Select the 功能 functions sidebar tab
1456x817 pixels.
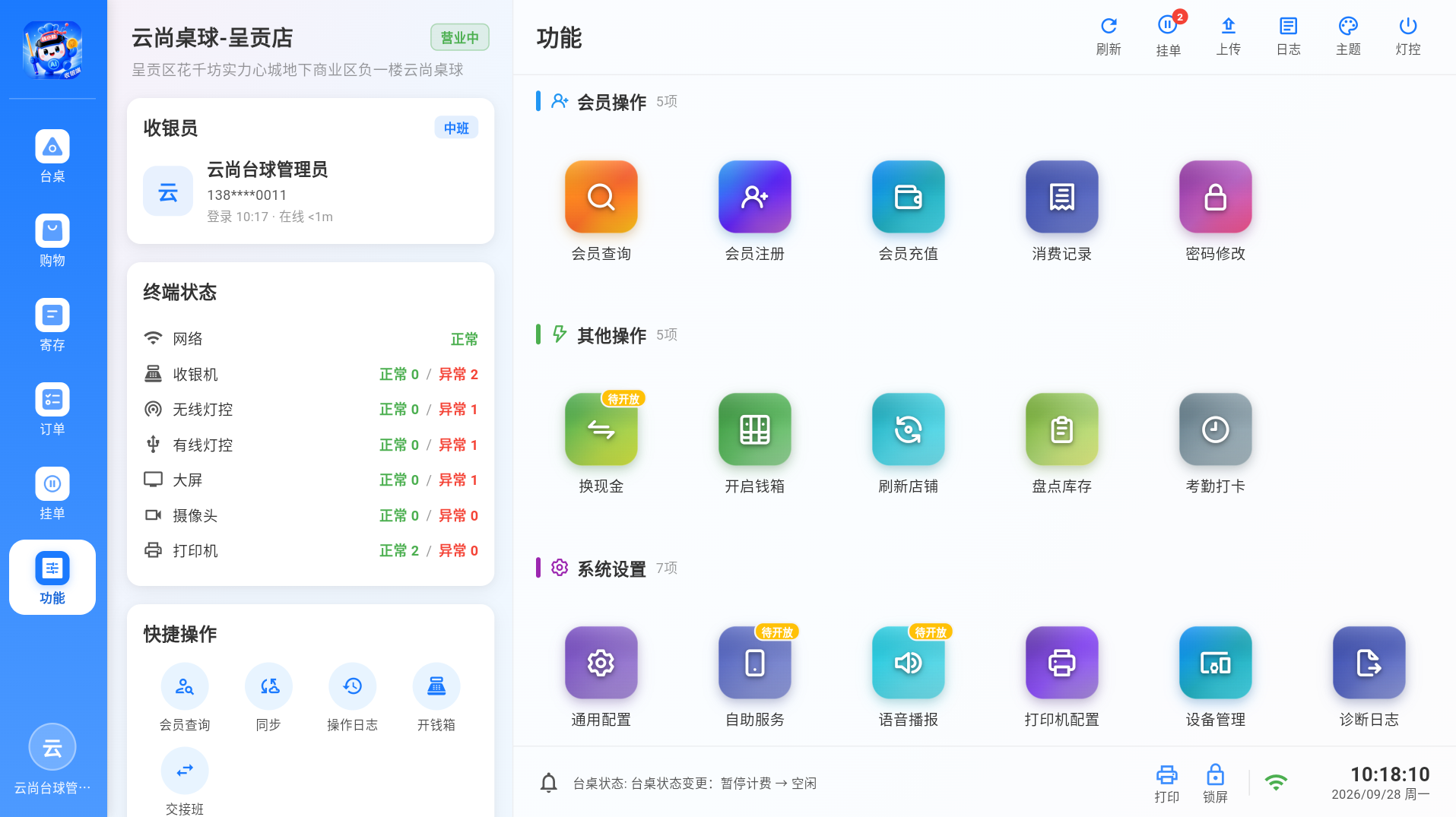pos(52,578)
